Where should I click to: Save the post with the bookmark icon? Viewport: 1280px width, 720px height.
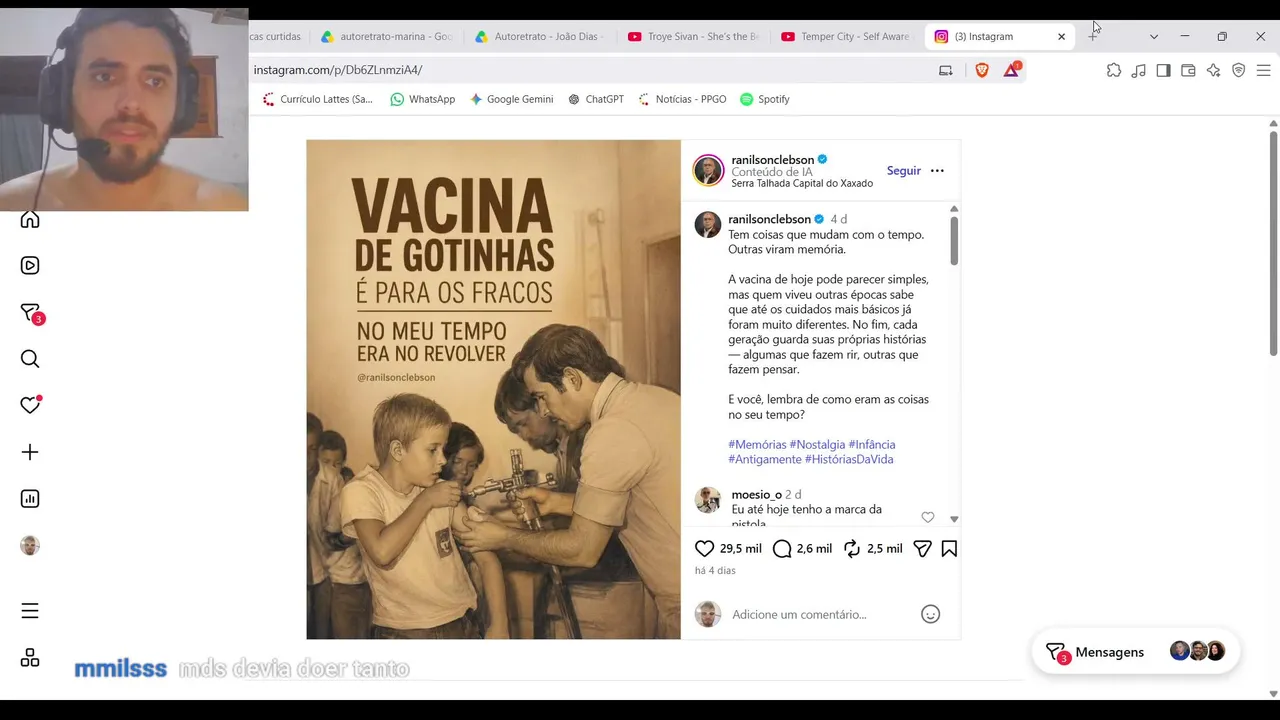click(949, 549)
